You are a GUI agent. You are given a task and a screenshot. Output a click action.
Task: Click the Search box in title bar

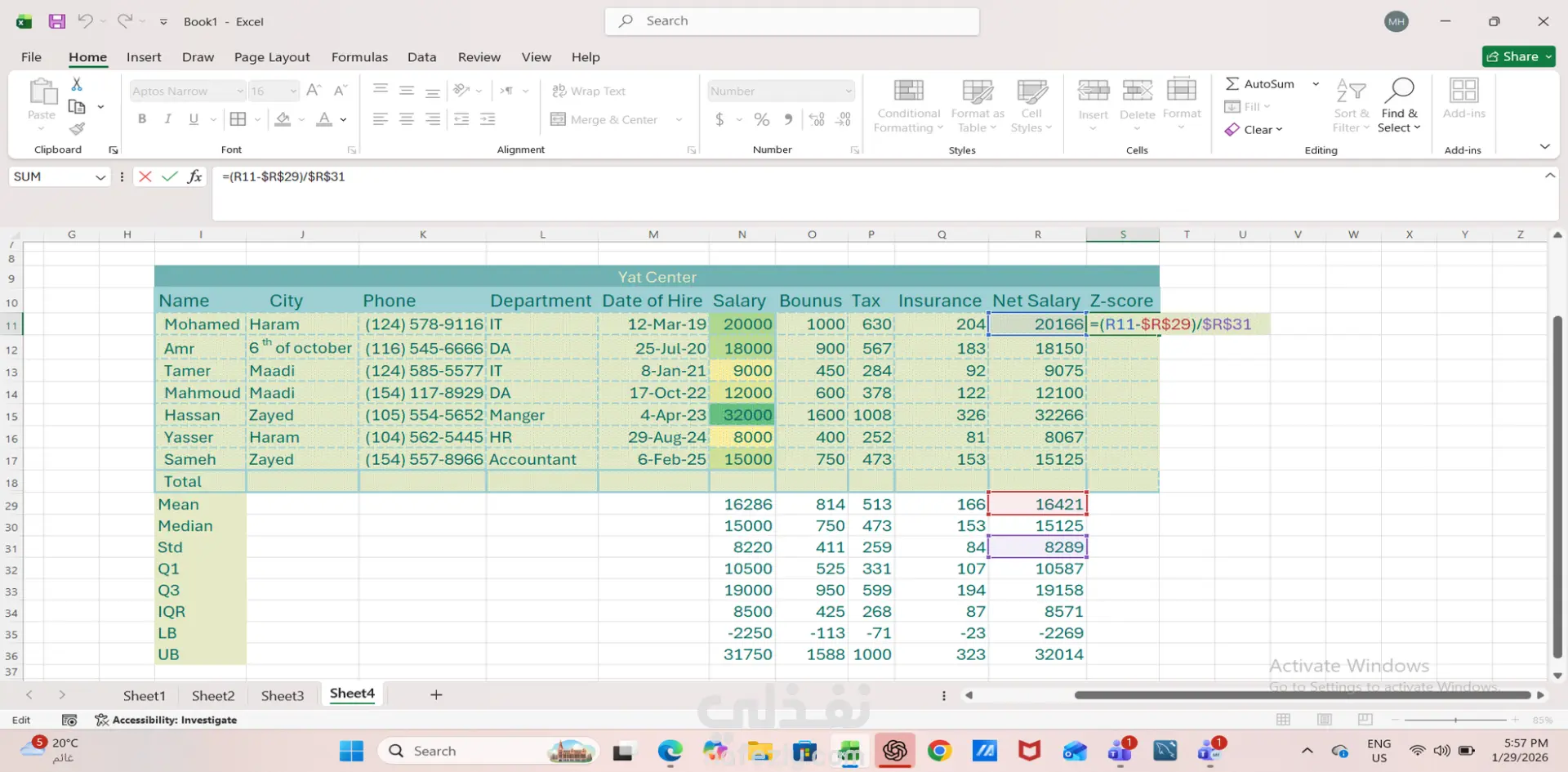[x=792, y=21]
